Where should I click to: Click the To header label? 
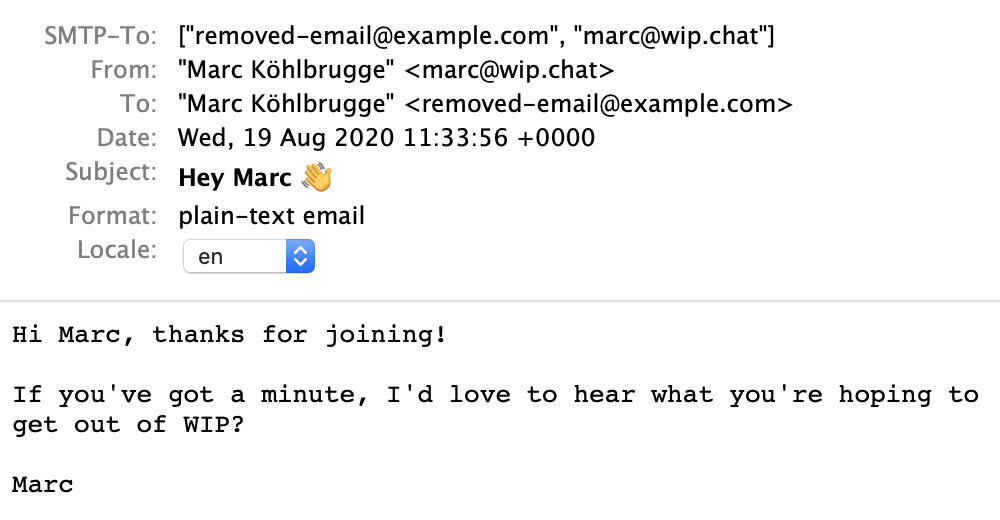tap(138, 103)
